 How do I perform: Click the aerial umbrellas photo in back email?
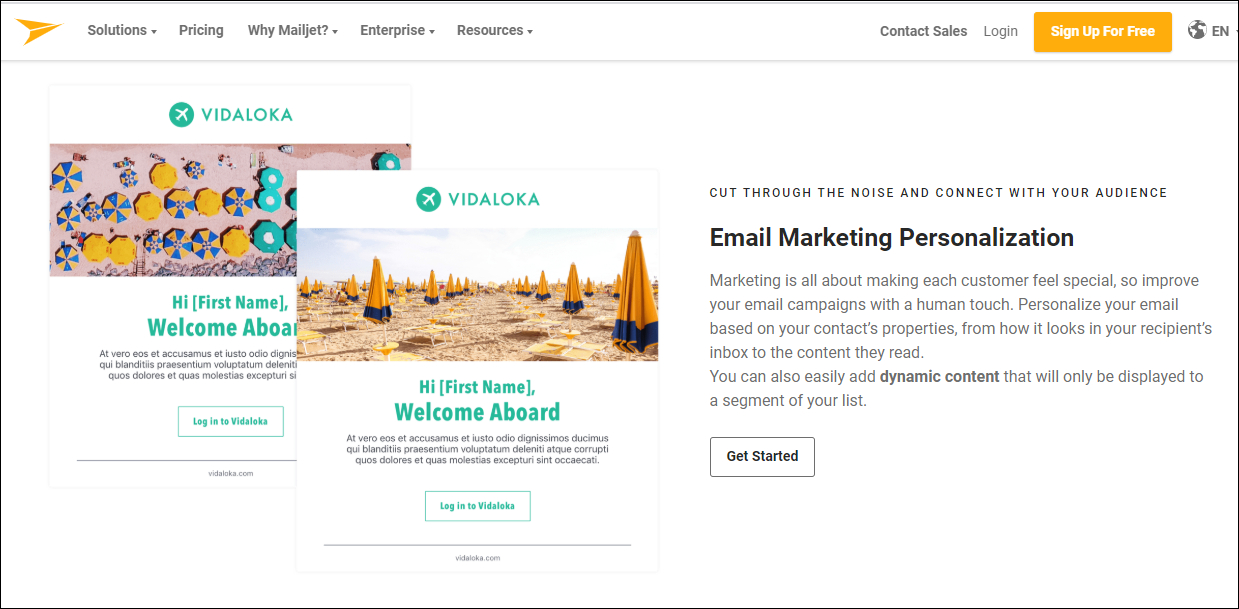tap(172, 210)
